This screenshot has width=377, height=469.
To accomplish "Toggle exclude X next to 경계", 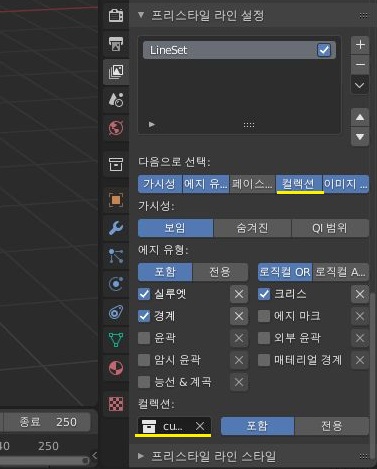I will click(239, 316).
